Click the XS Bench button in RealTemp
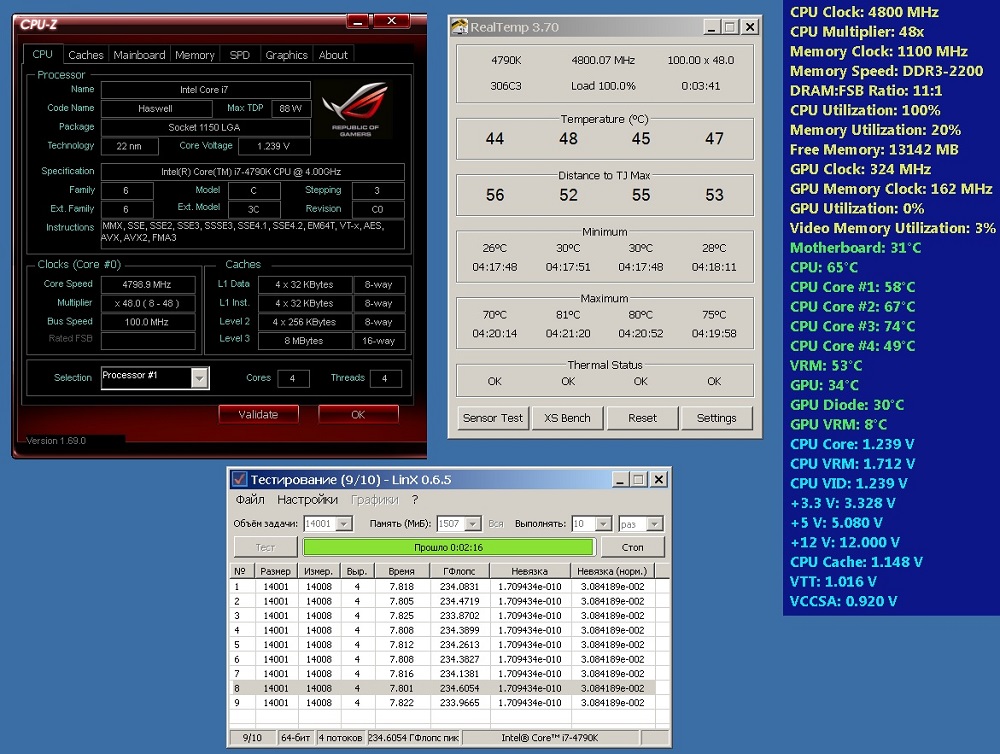 tap(567, 418)
